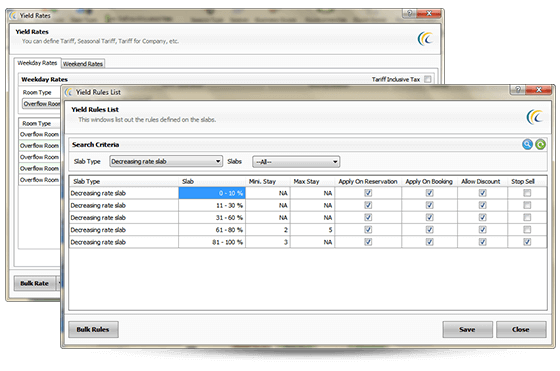Click the help button of Yield Rules List window
The image size is (560, 371).
click(518, 89)
